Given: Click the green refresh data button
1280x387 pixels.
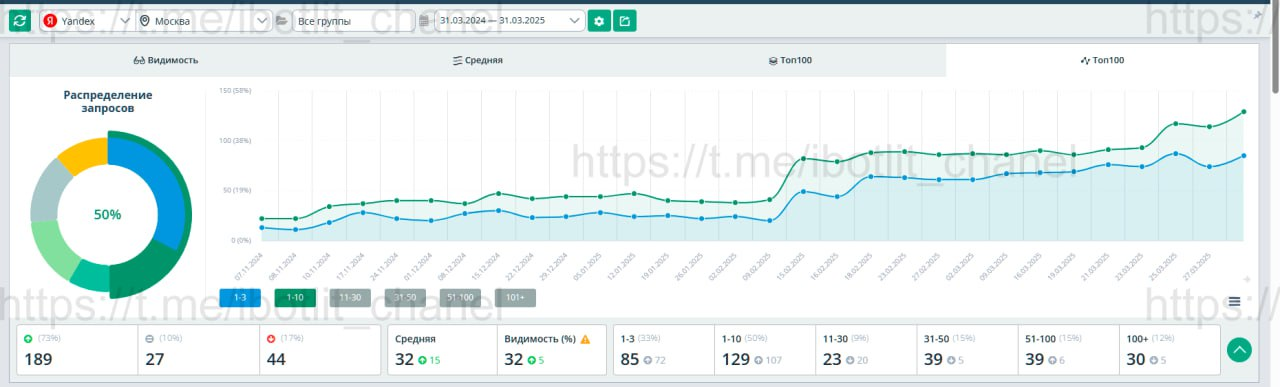Looking at the screenshot, I should click(19, 20).
